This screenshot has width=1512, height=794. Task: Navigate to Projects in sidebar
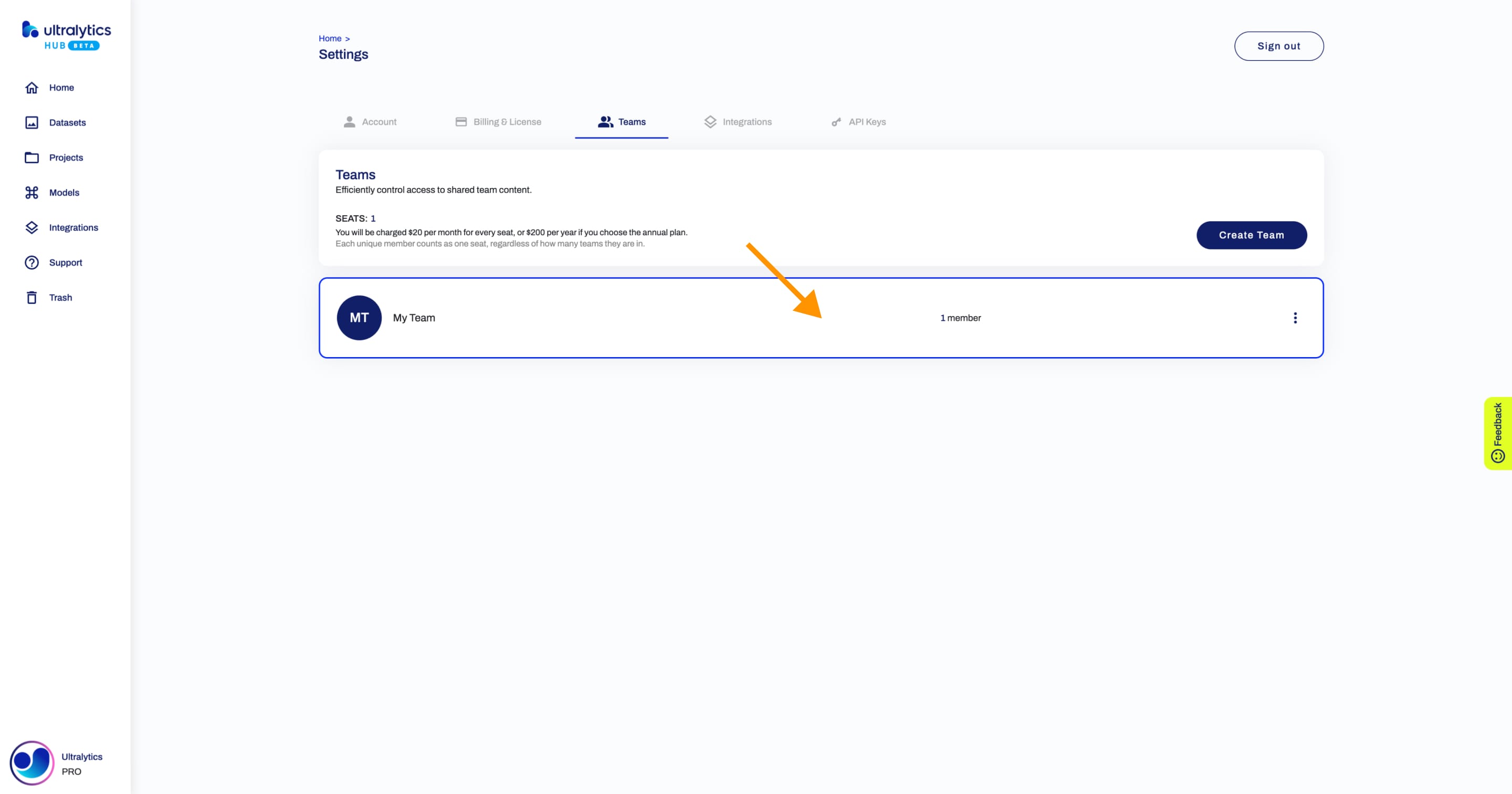click(x=66, y=157)
